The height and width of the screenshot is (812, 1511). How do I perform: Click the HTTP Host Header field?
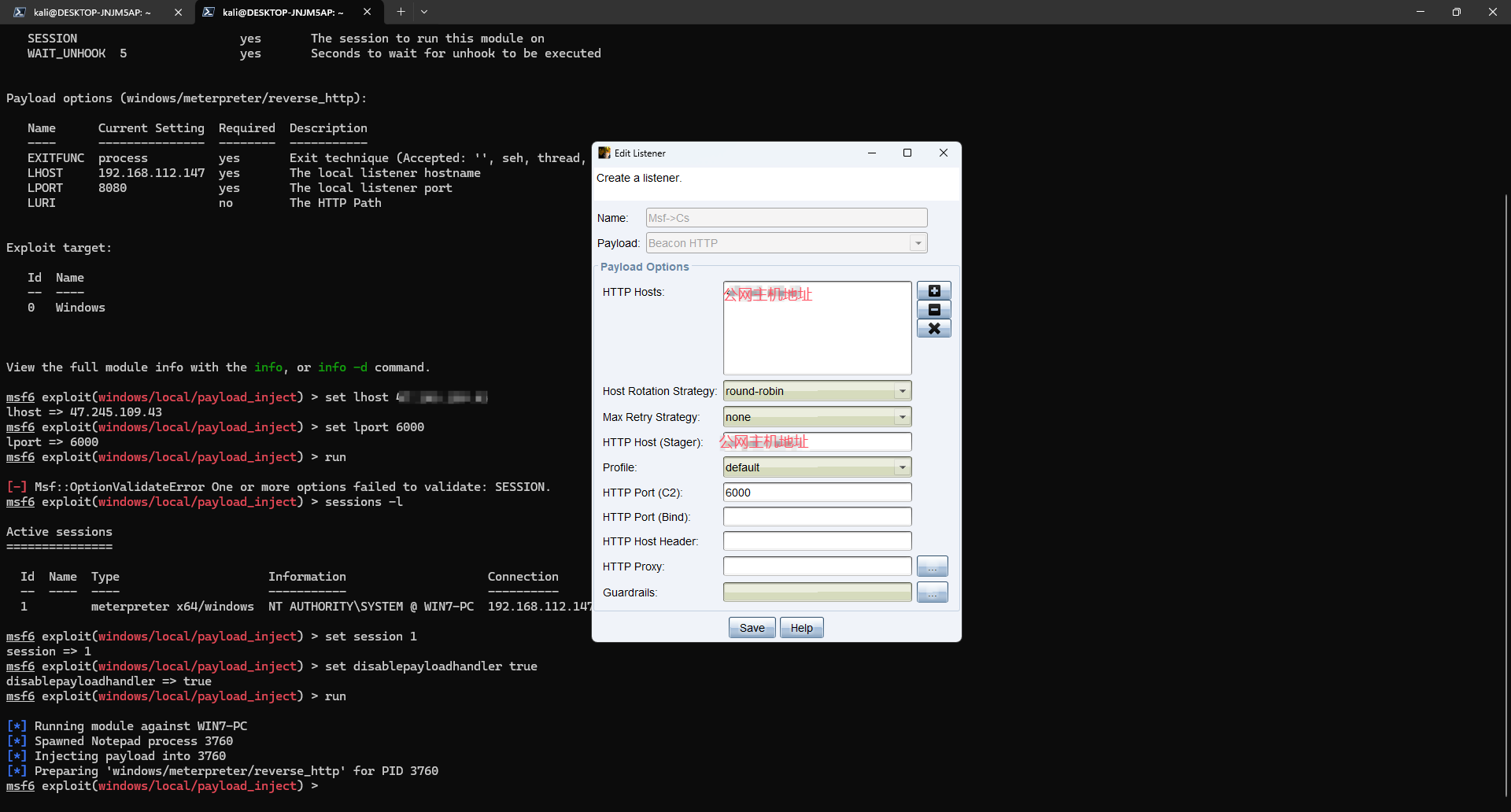click(817, 541)
